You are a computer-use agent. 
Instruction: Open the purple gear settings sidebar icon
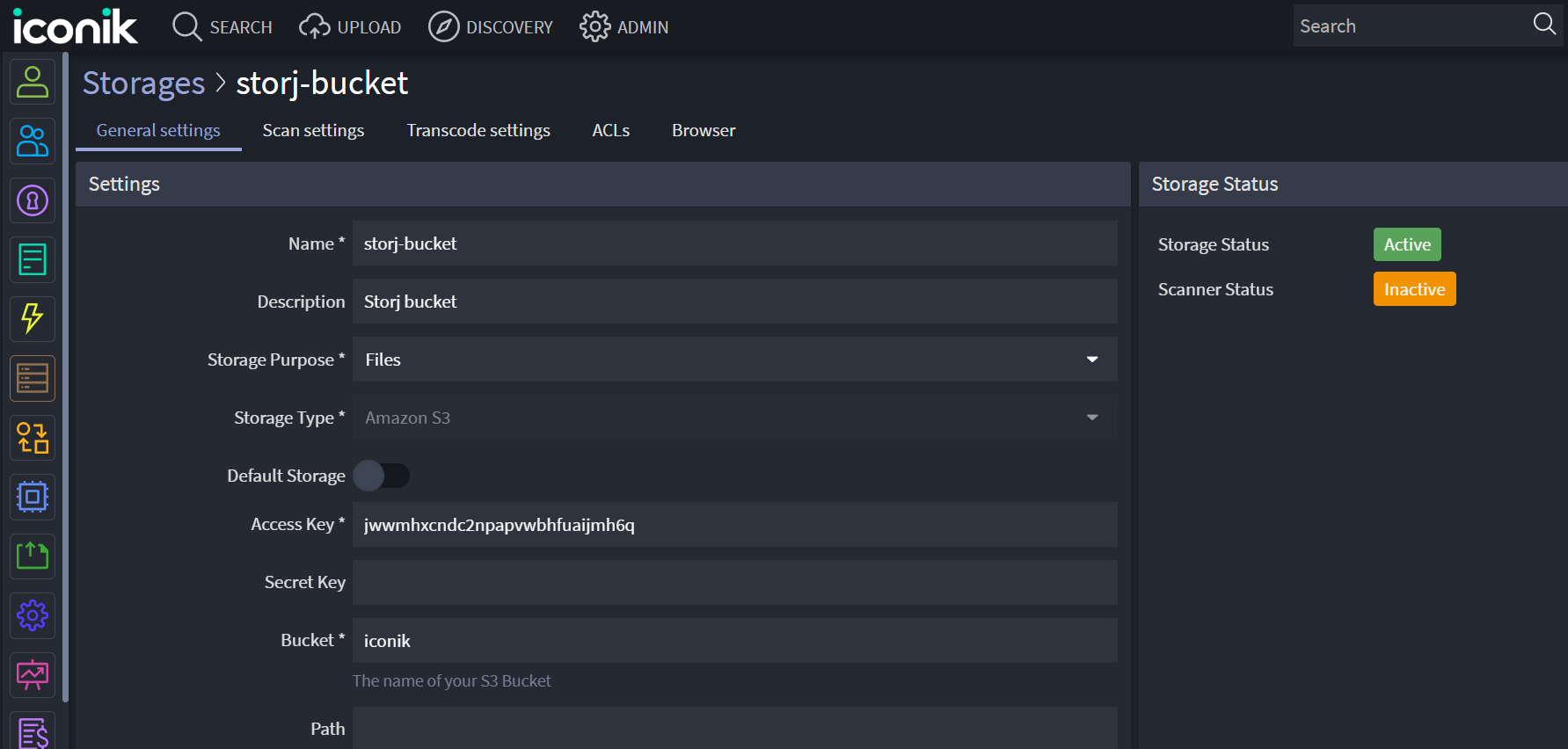coord(33,615)
